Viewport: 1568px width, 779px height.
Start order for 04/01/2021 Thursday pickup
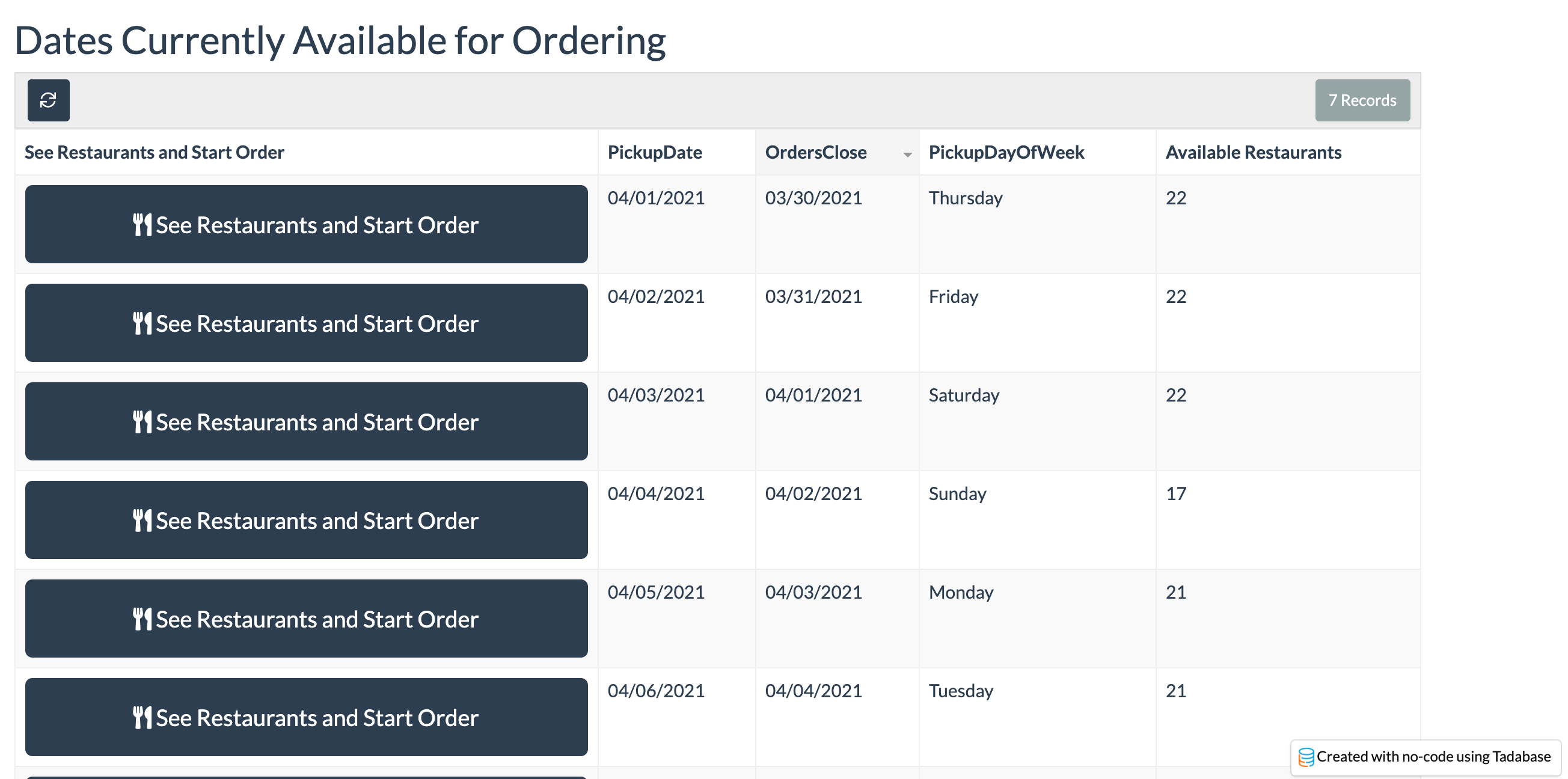(x=306, y=225)
